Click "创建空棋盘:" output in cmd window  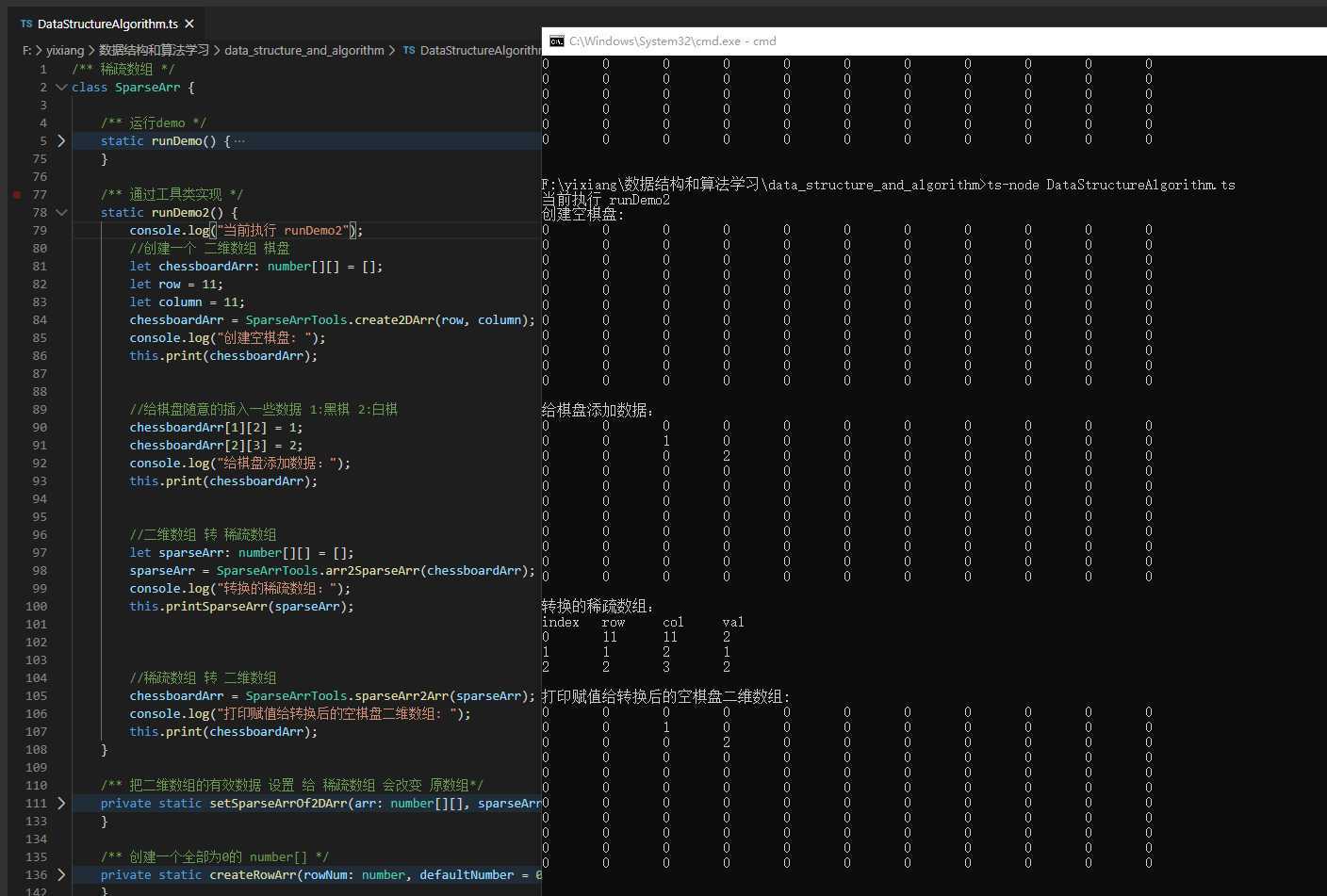tap(582, 214)
